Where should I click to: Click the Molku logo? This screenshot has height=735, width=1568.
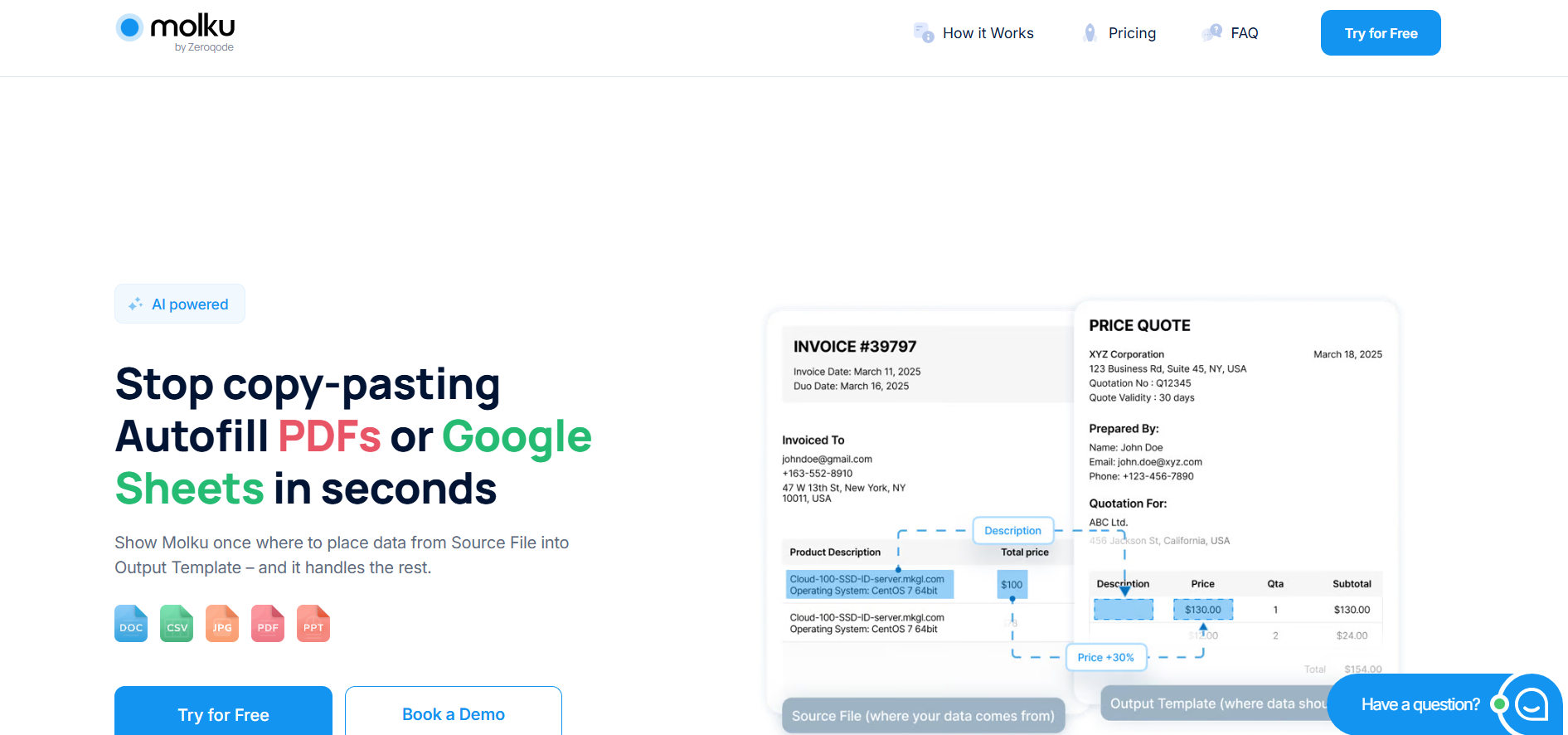tap(175, 32)
